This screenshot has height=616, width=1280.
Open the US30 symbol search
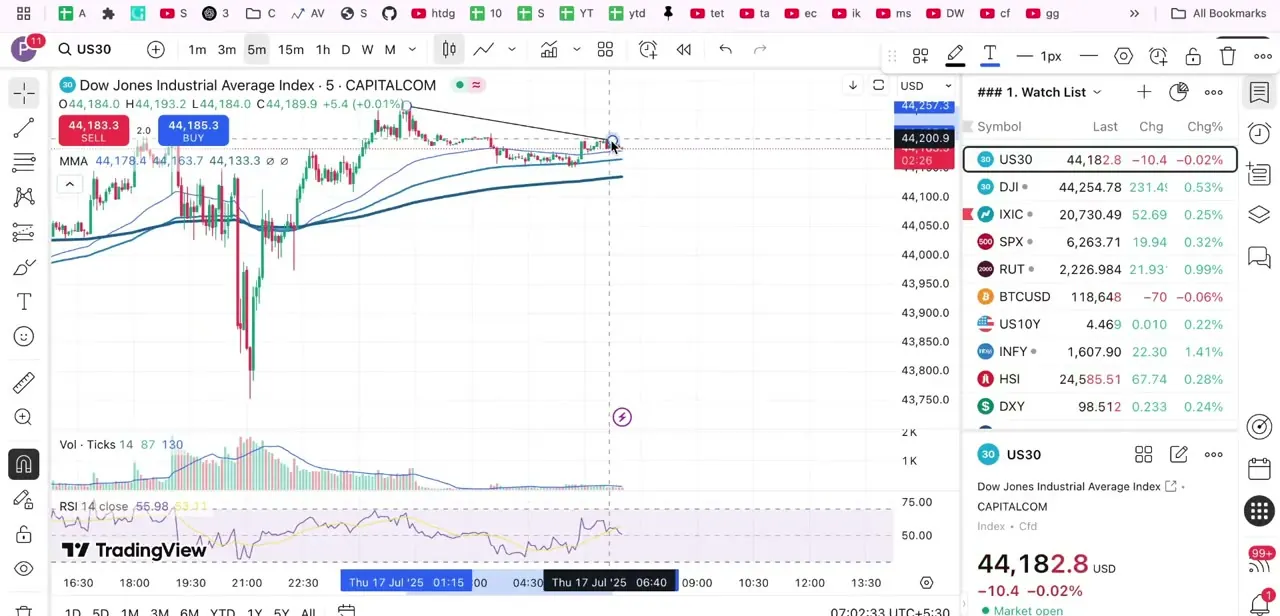click(85, 49)
